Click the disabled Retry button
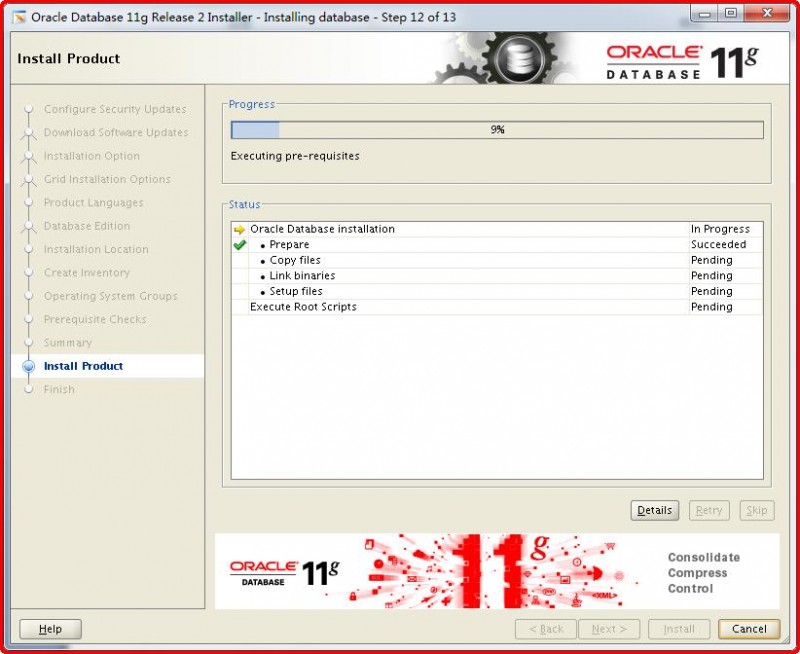 [709, 510]
